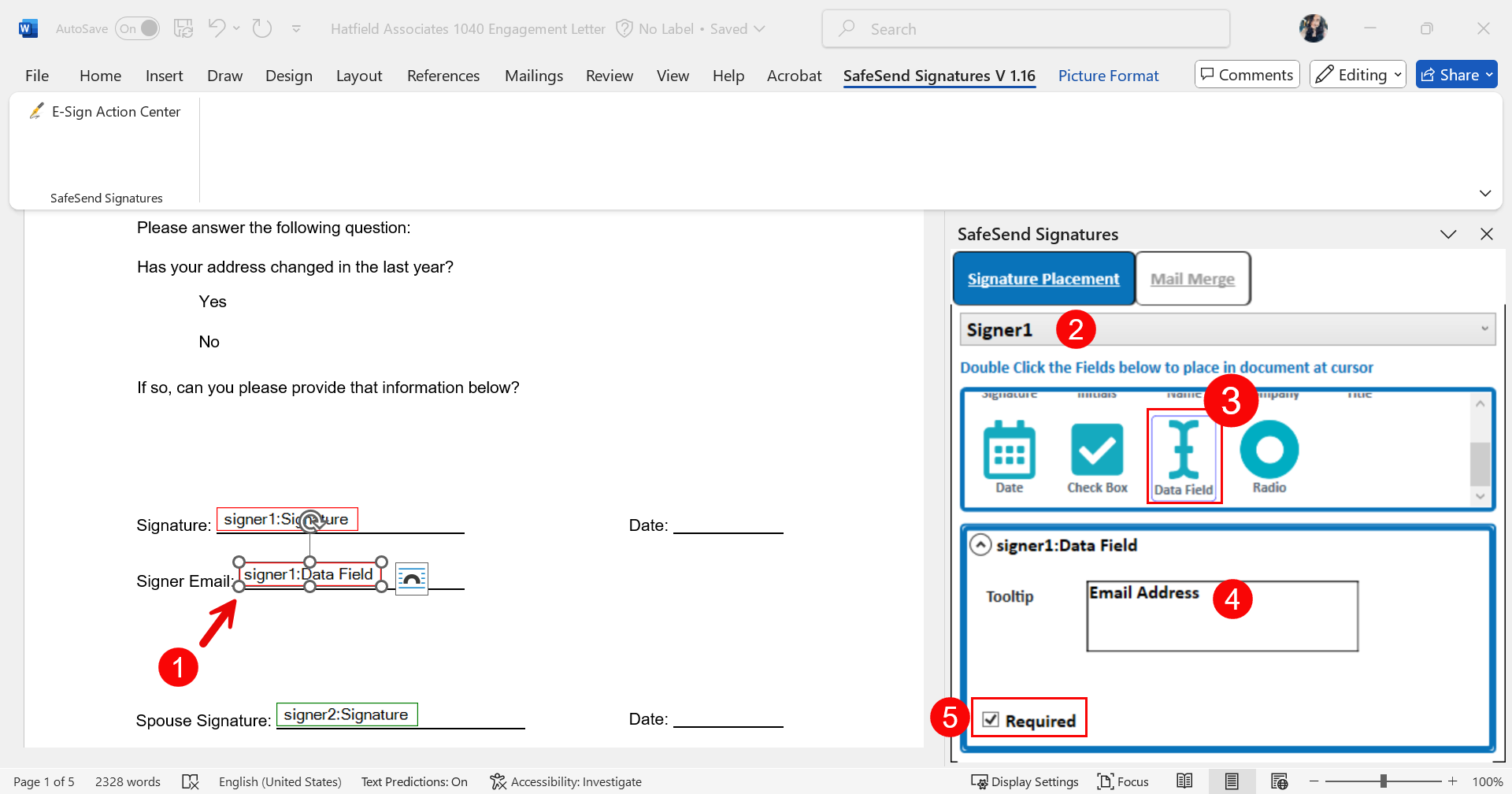Switch to Print Layout view
The width and height of the screenshot is (1512, 794).
(1232, 781)
